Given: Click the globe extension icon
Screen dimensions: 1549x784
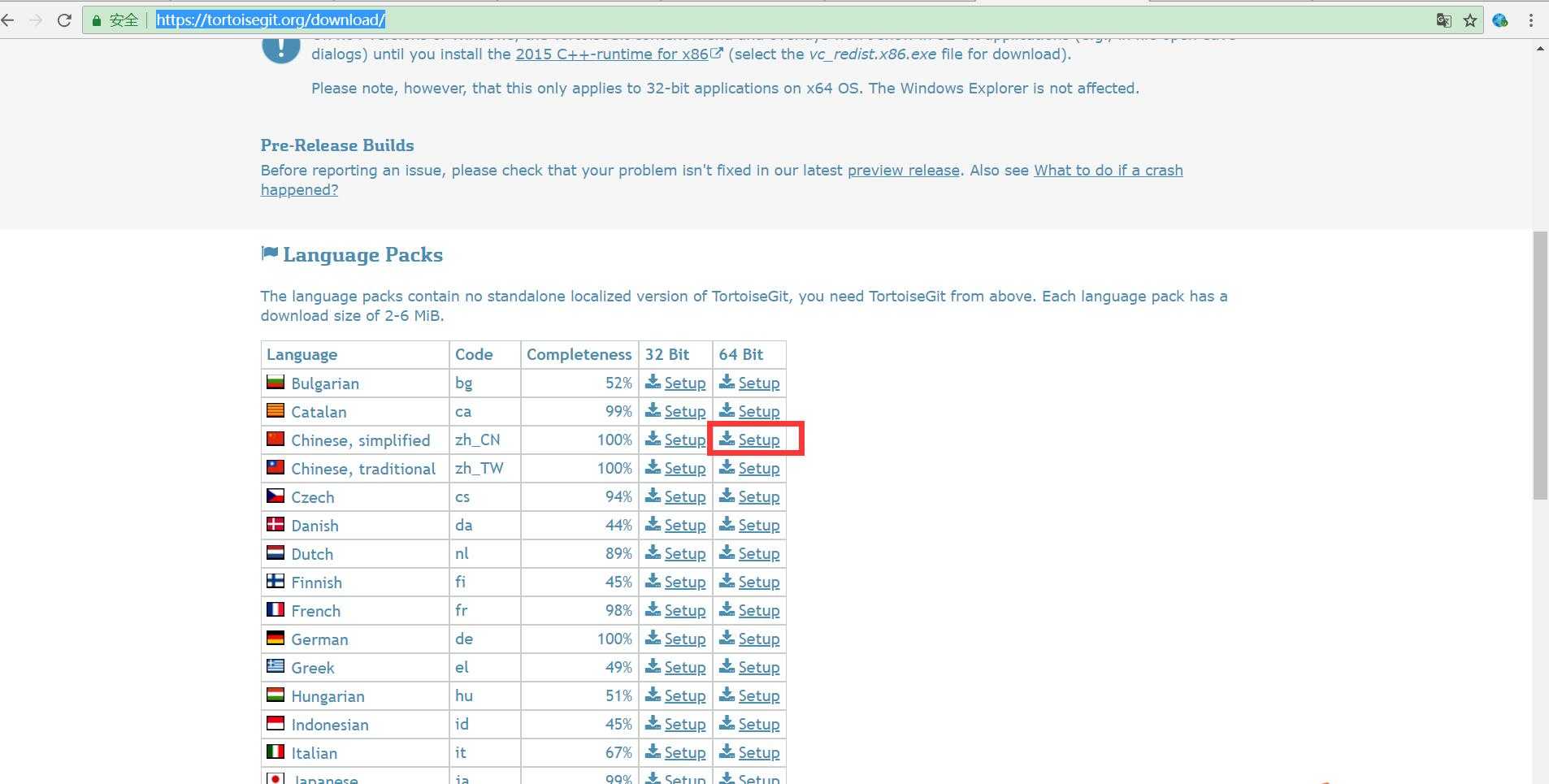Looking at the screenshot, I should point(1500,20).
